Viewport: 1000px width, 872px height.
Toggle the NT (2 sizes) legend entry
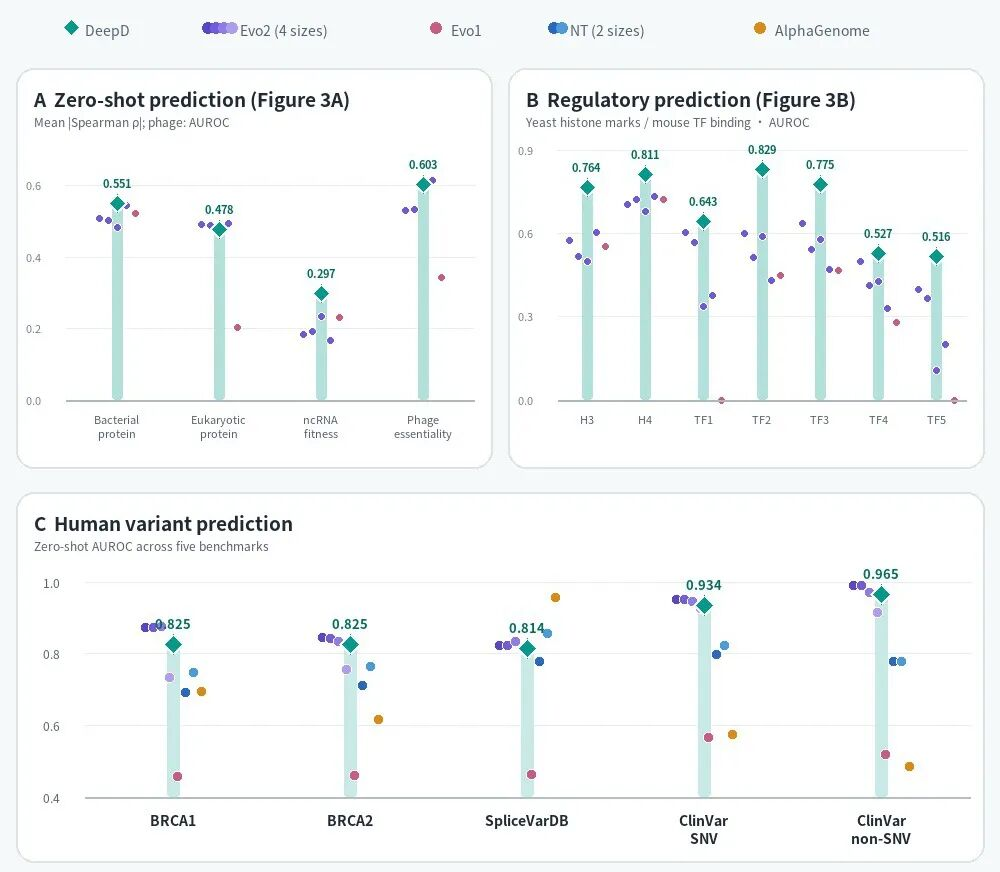(x=596, y=30)
